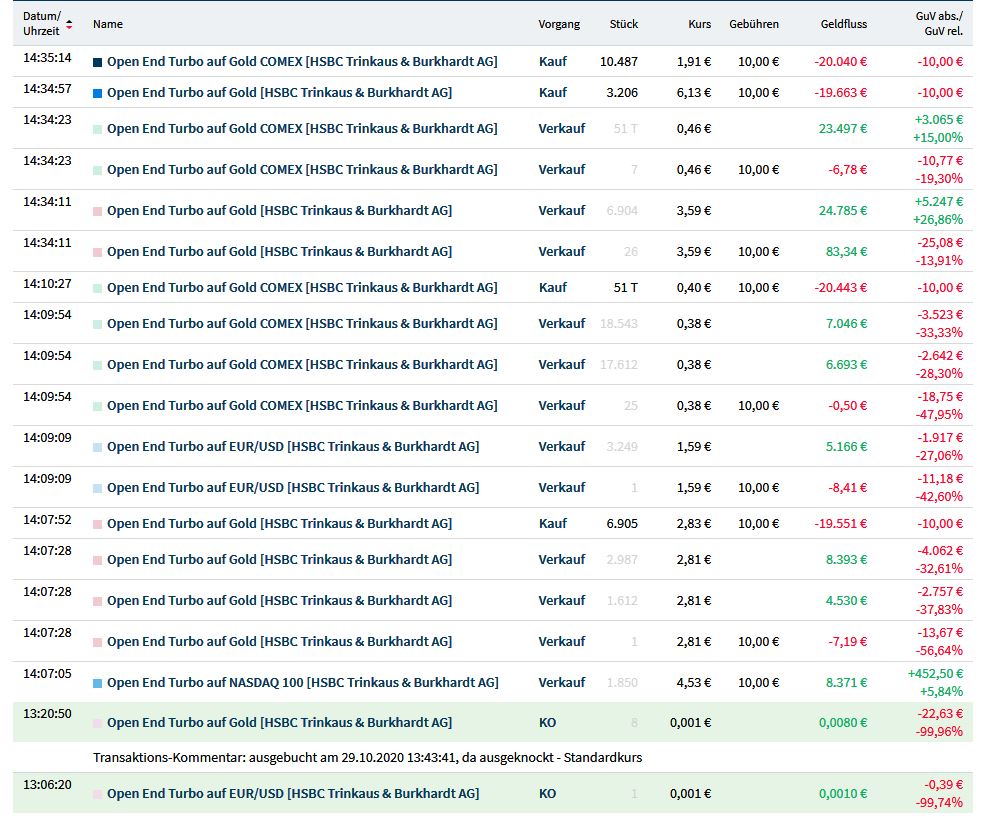
Task: Sort by the Stück column header
Action: (x=623, y=24)
